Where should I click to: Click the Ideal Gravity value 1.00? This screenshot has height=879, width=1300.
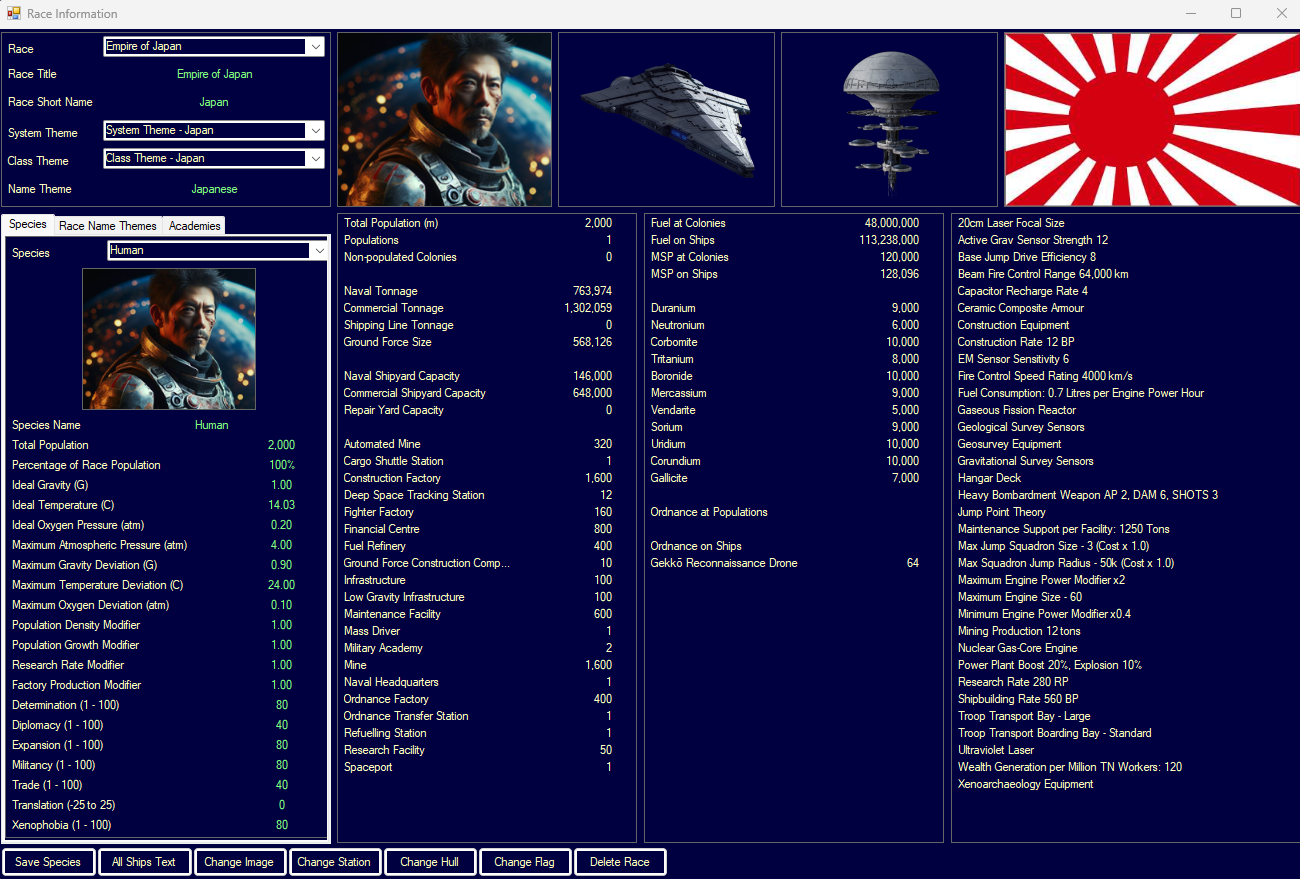pos(282,485)
